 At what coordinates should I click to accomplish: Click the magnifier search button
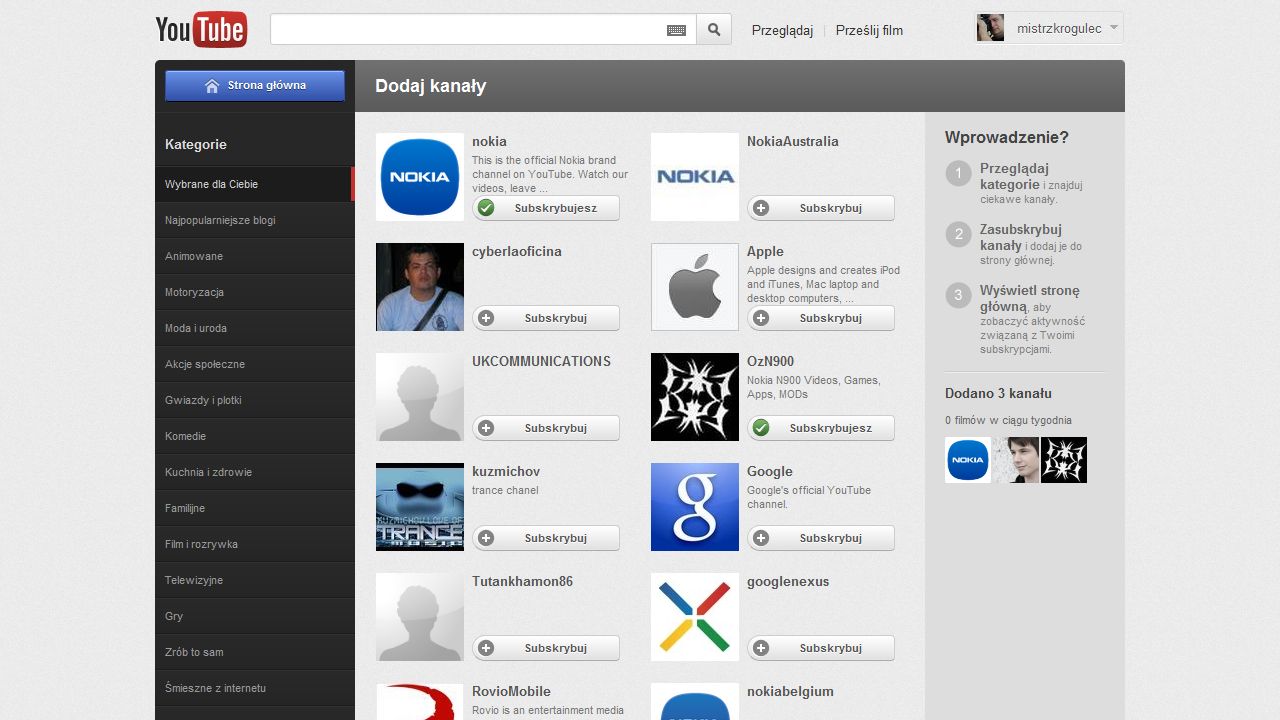pyautogui.click(x=714, y=29)
